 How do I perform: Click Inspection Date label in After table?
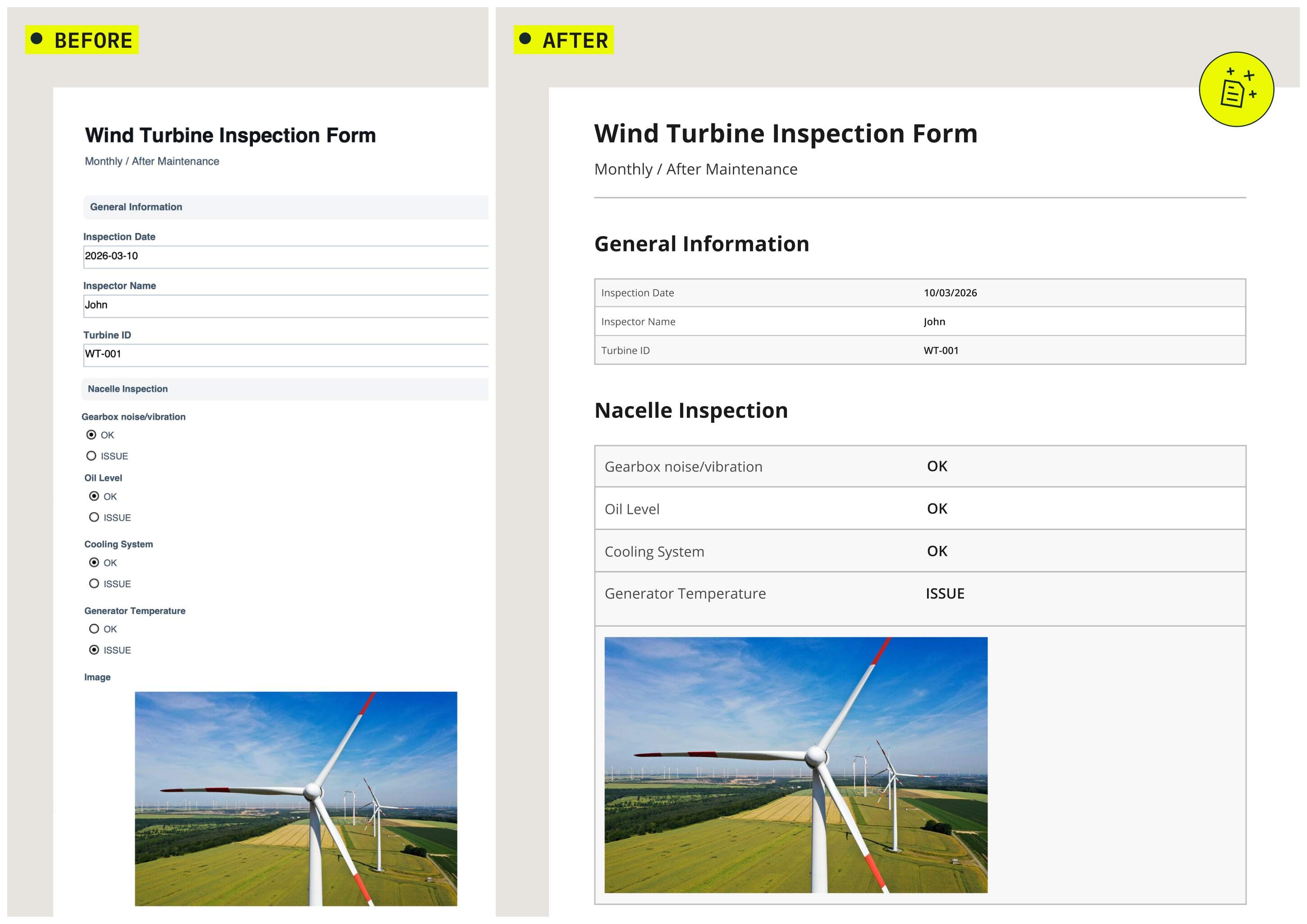[638, 293]
